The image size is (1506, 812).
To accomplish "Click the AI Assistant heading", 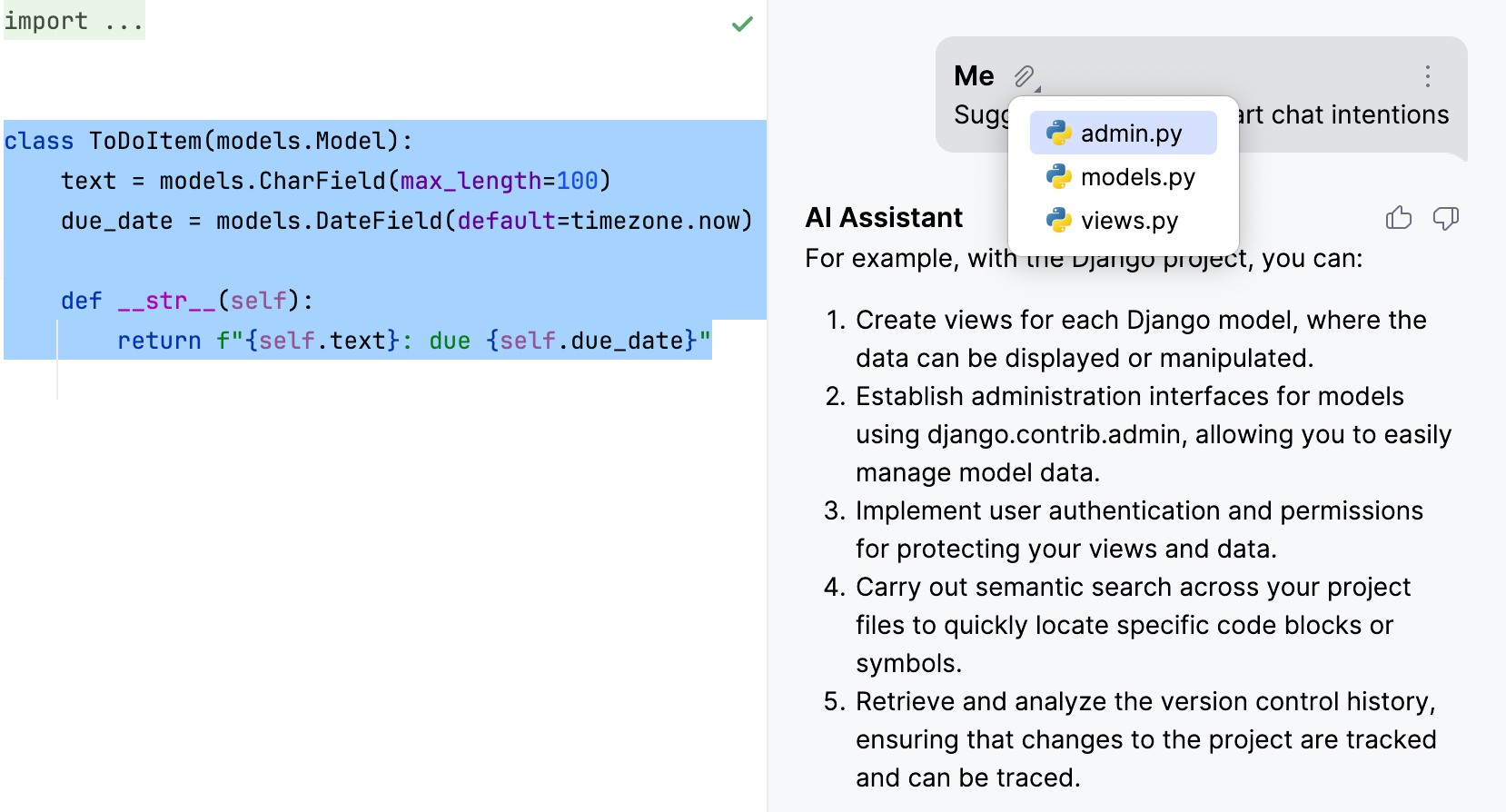I will click(x=883, y=218).
